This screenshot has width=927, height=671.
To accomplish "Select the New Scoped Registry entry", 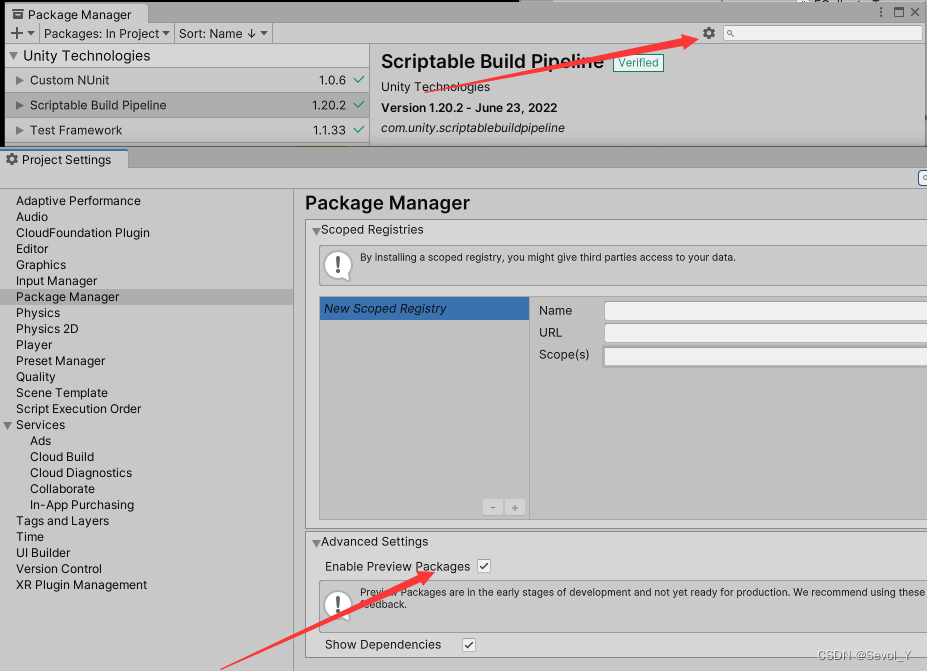I will pos(424,309).
